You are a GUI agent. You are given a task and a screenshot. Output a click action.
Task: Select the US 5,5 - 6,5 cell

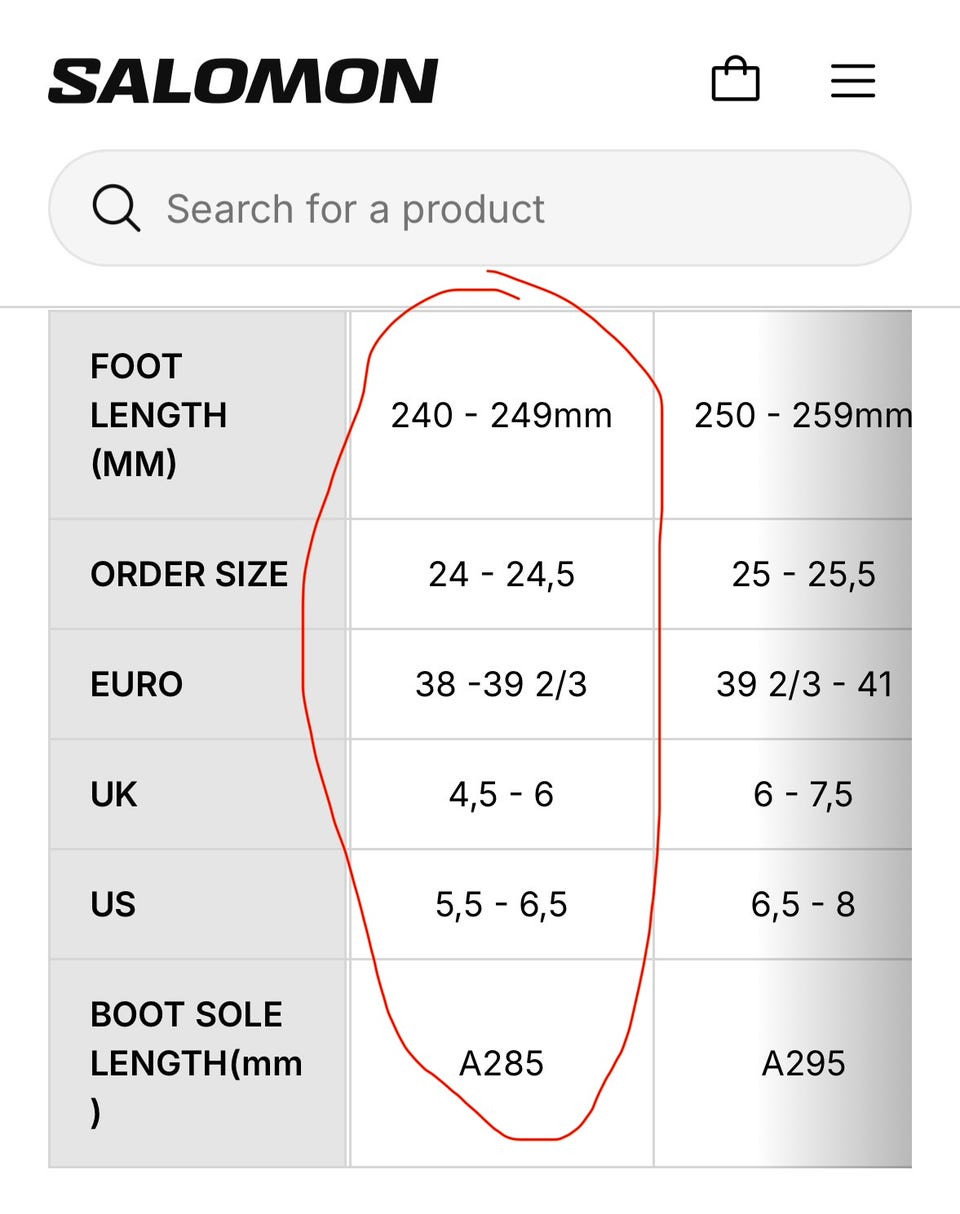click(x=501, y=904)
